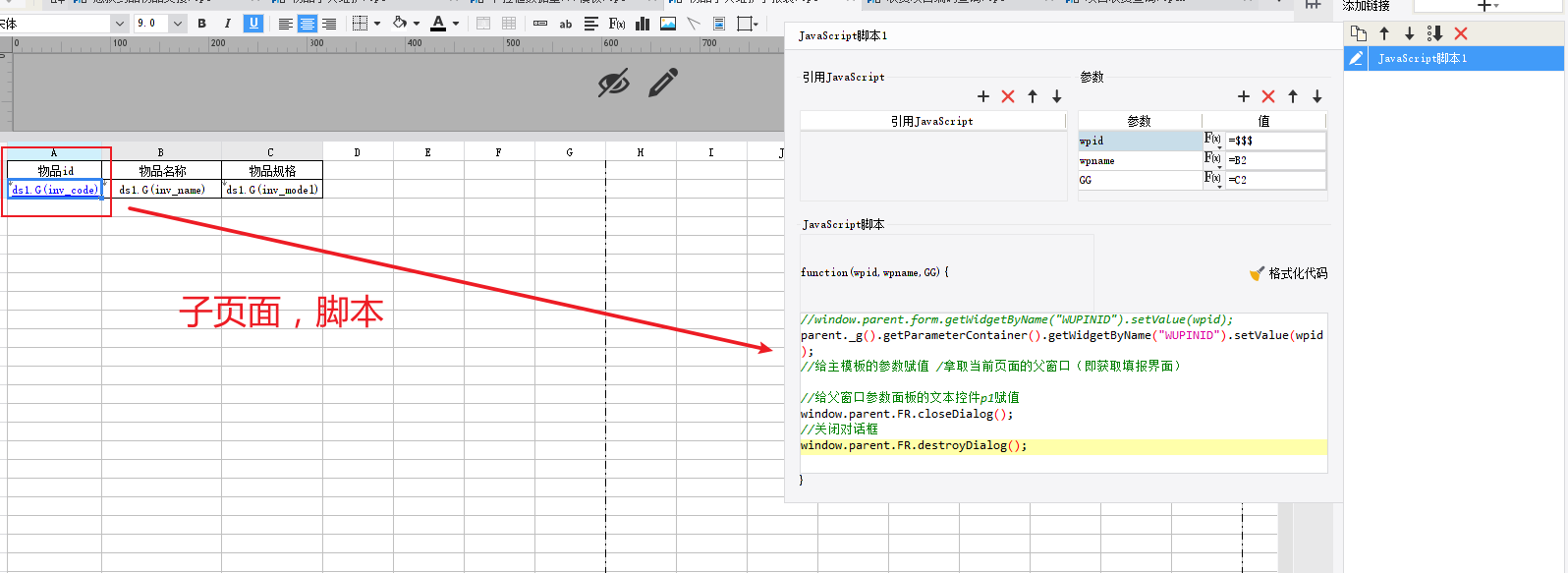Expand the font color dropdown arrow
Screen dimensions: 1568x573
456,24
